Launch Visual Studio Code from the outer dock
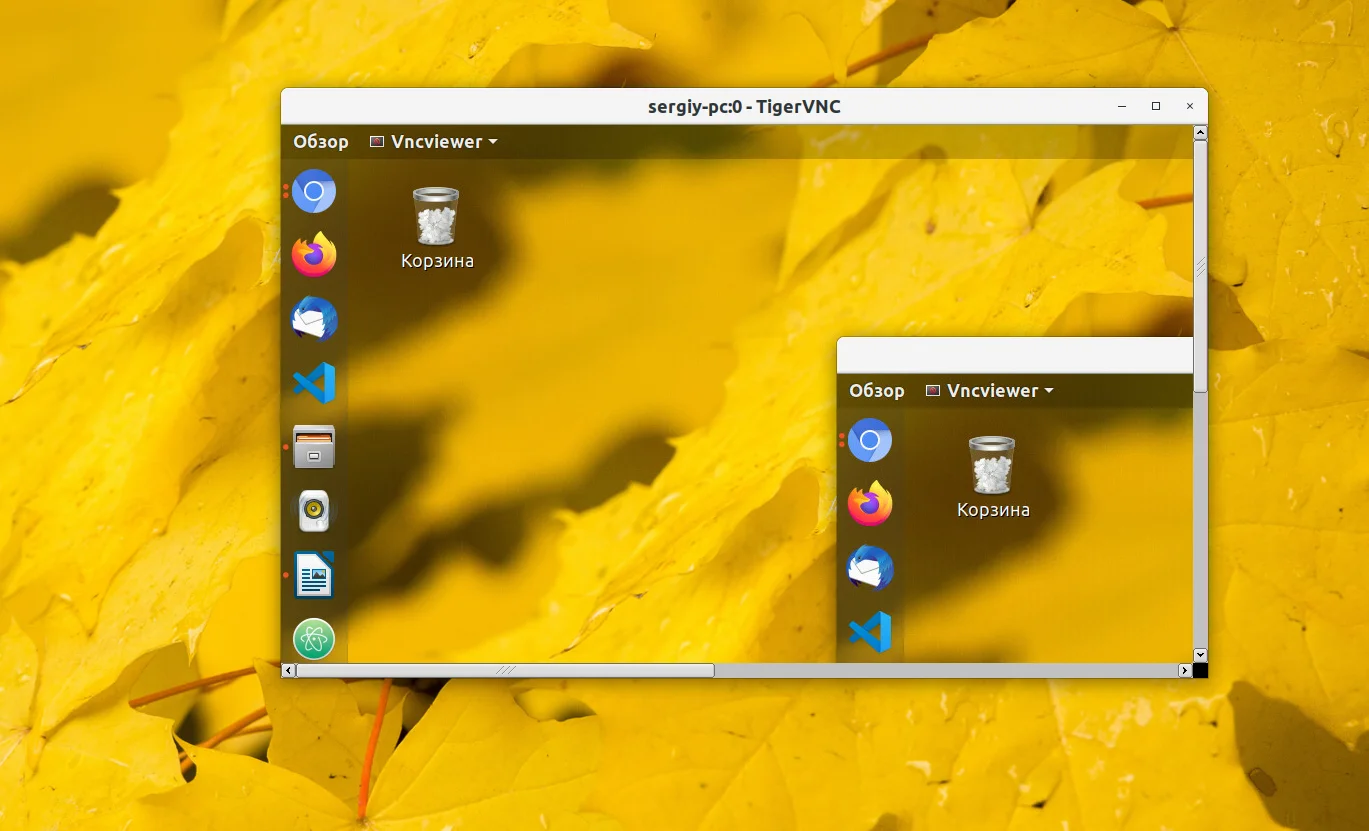 click(314, 383)
